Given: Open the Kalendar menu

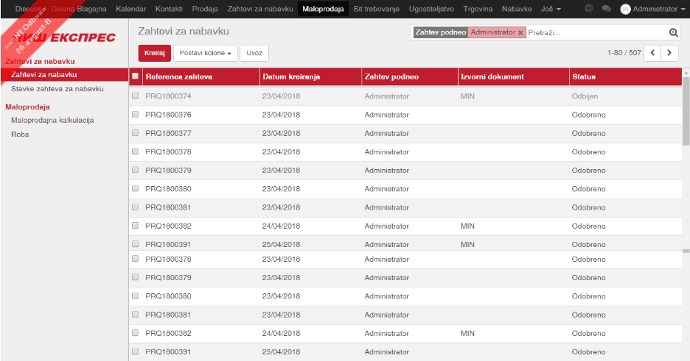Looking at the screenshot, I should pos(131,9).
